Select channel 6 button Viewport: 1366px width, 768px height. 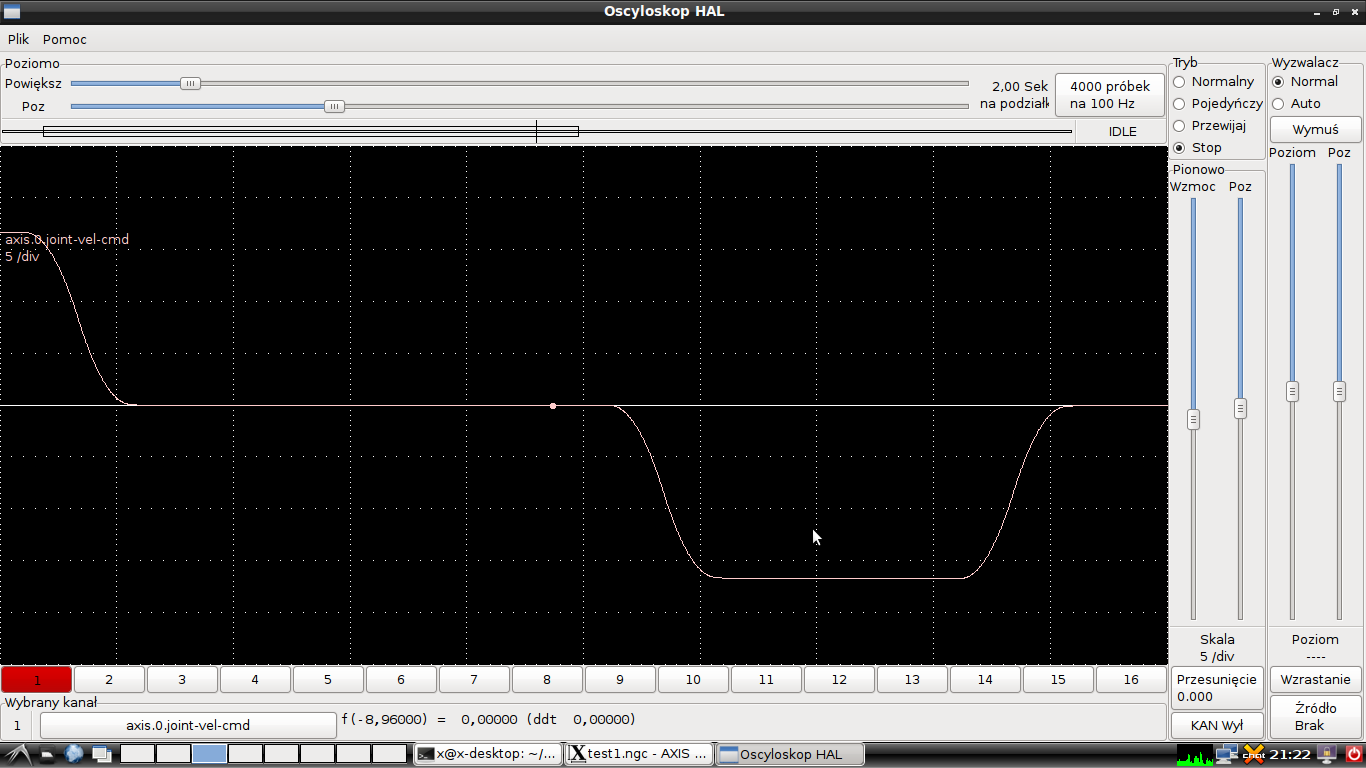[x=401, y=679]
